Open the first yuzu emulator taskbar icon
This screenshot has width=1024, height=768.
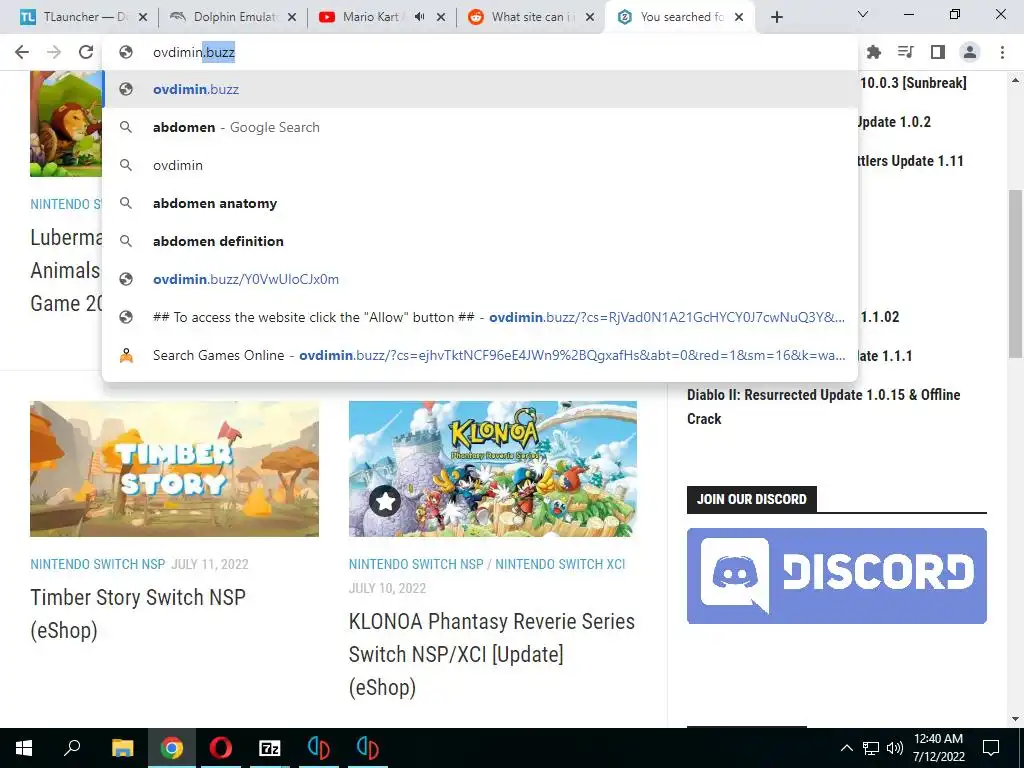318,748
